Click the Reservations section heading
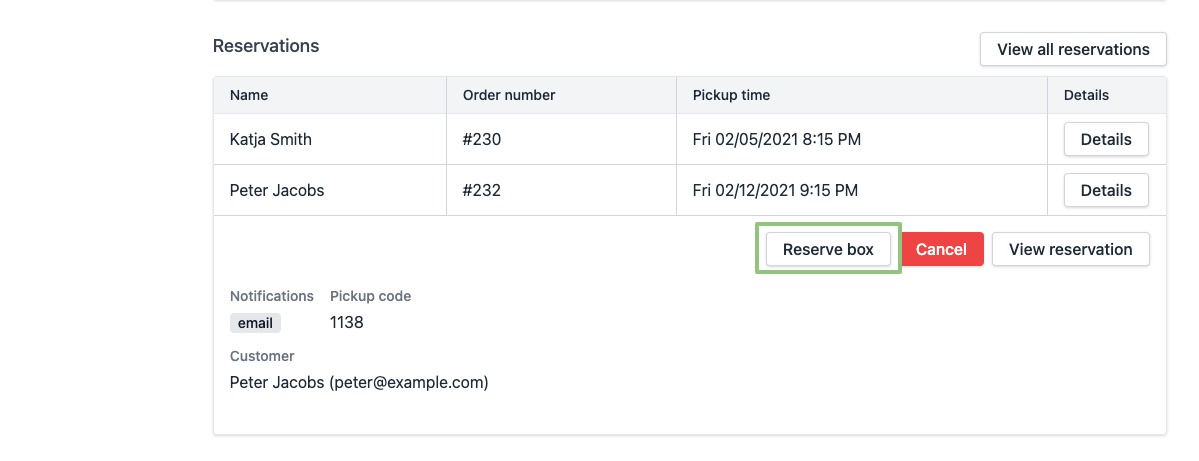This screenshot has height=461, width=1199. (x=266, y=46)
